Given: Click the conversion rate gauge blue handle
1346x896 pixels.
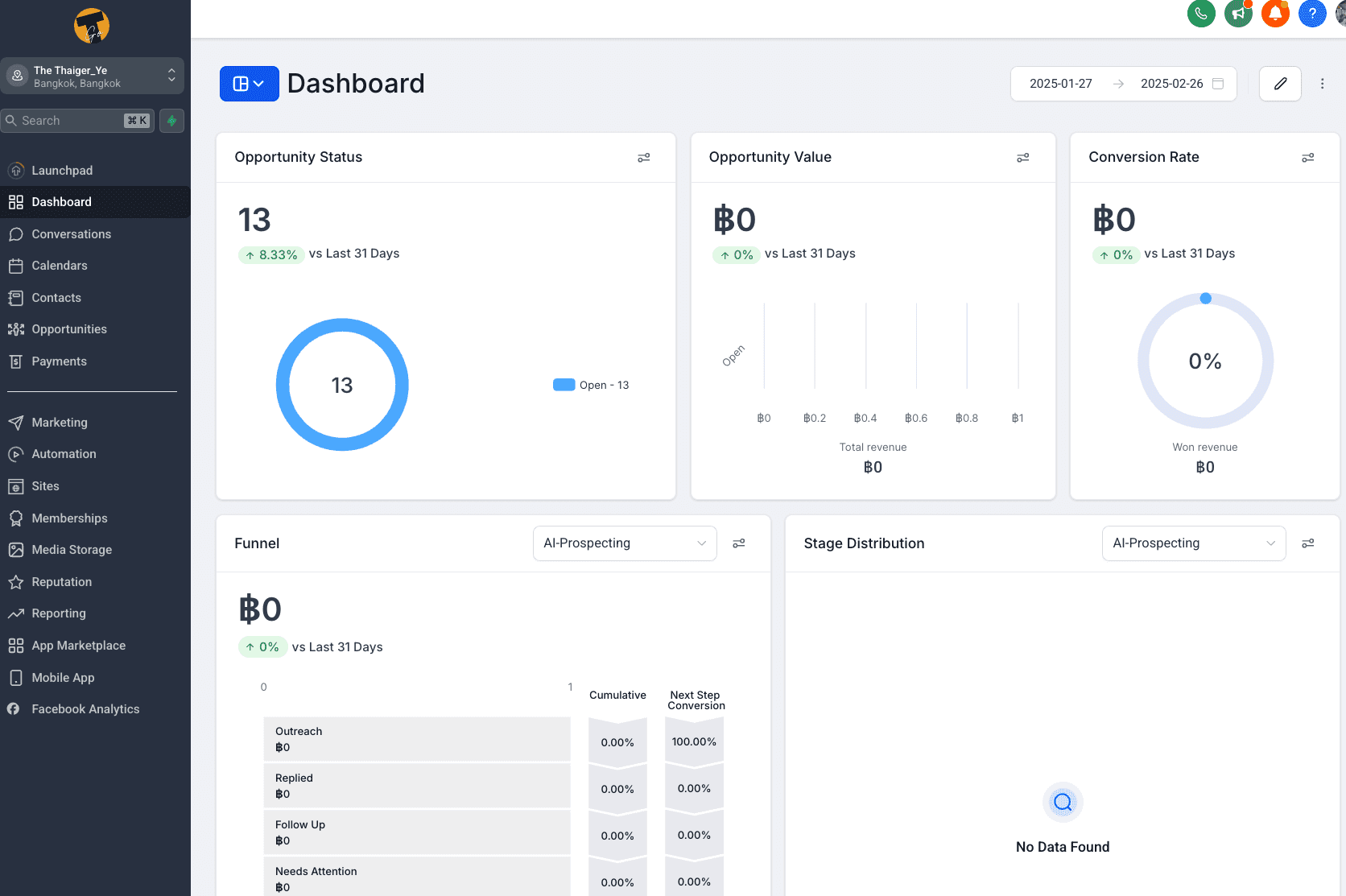Looking at the screenshot, I should (1205, 299).
